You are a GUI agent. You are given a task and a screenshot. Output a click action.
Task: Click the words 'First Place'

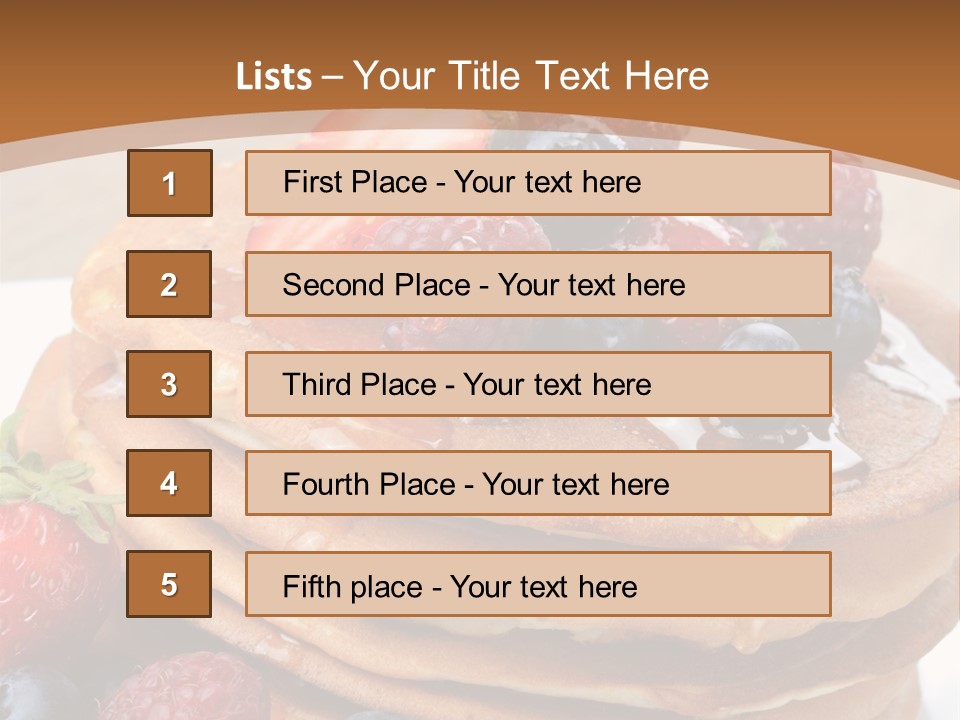(x=355, y=182)
